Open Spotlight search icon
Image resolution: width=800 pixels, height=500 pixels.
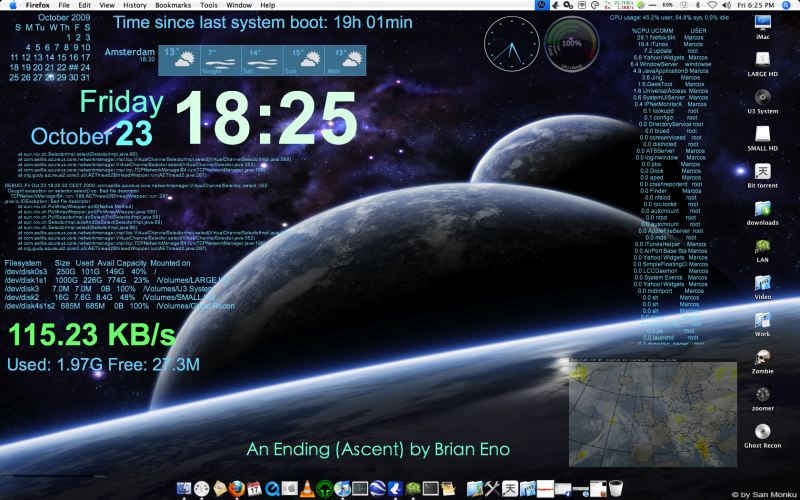pyautogui.click(x=786, y=5)
